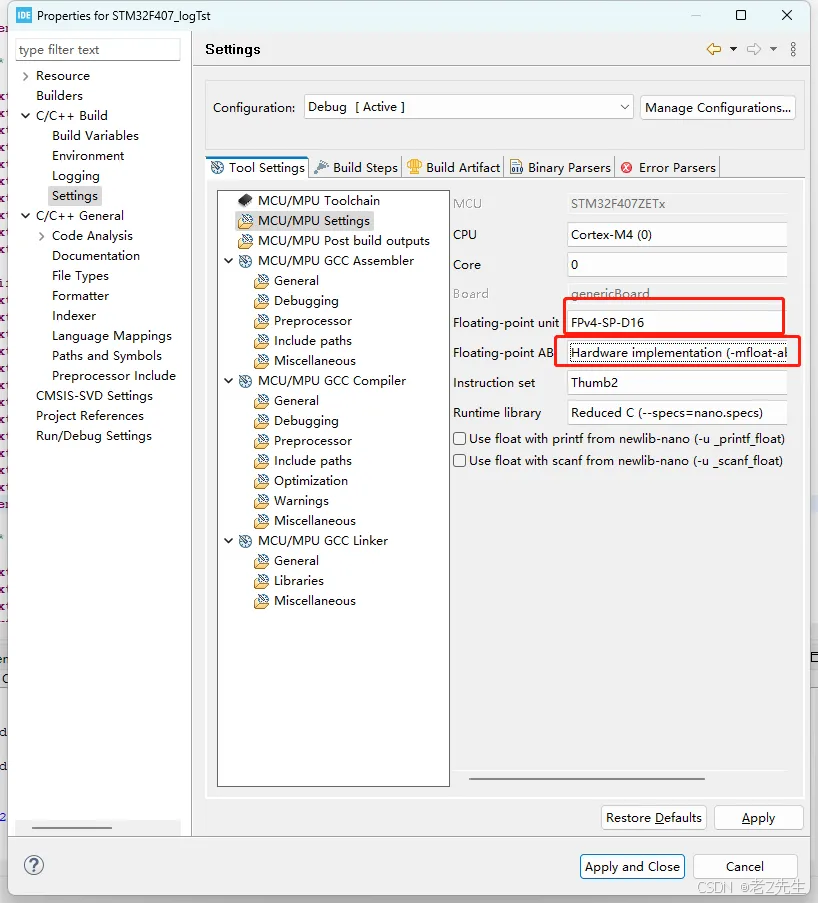The height and width of the screenshot is (903, 818).
Task: Switch to the Binary Parsers tab
Action: pyautogui.click(x=560, y=168)
